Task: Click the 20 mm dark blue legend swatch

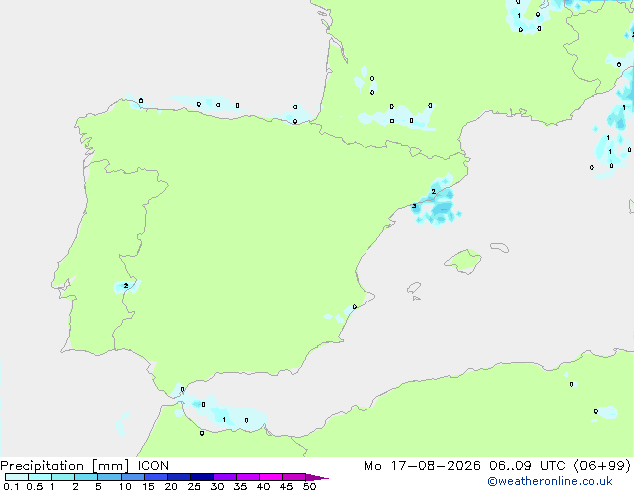Action: [179, 477]
